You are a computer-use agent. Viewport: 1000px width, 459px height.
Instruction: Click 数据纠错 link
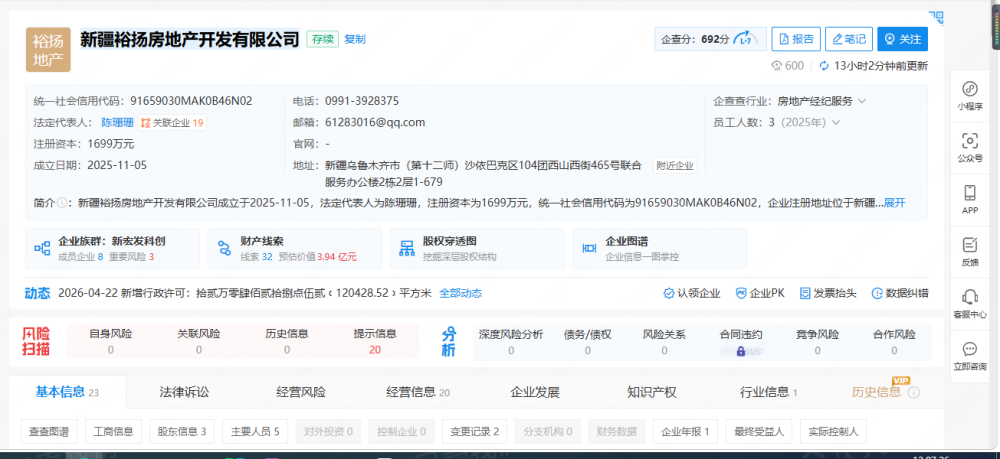coord(900,293)
